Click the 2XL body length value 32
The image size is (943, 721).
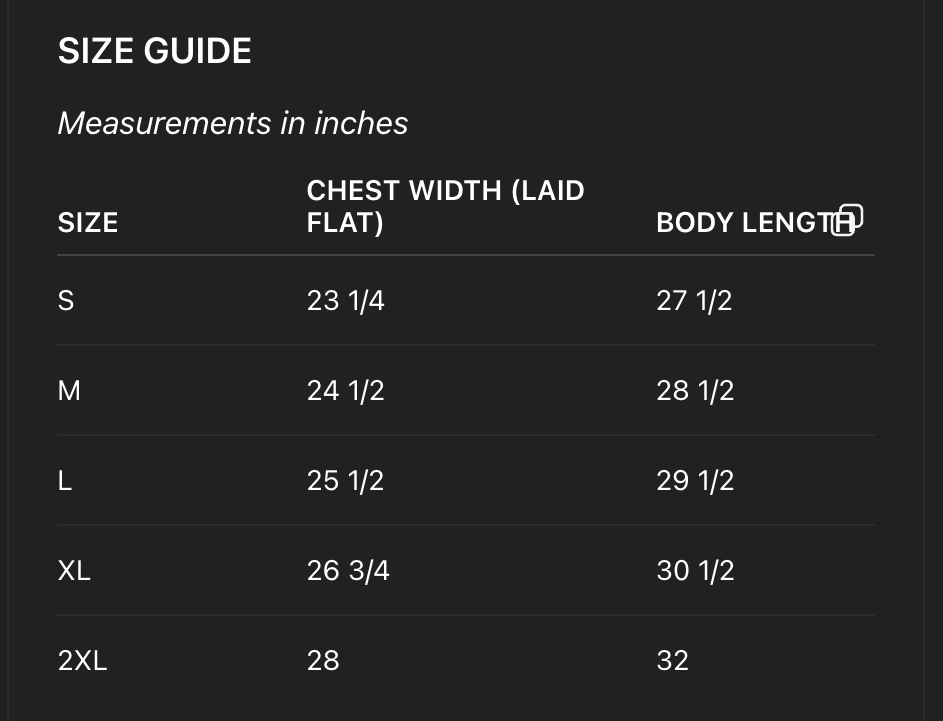tap(672, 661)
